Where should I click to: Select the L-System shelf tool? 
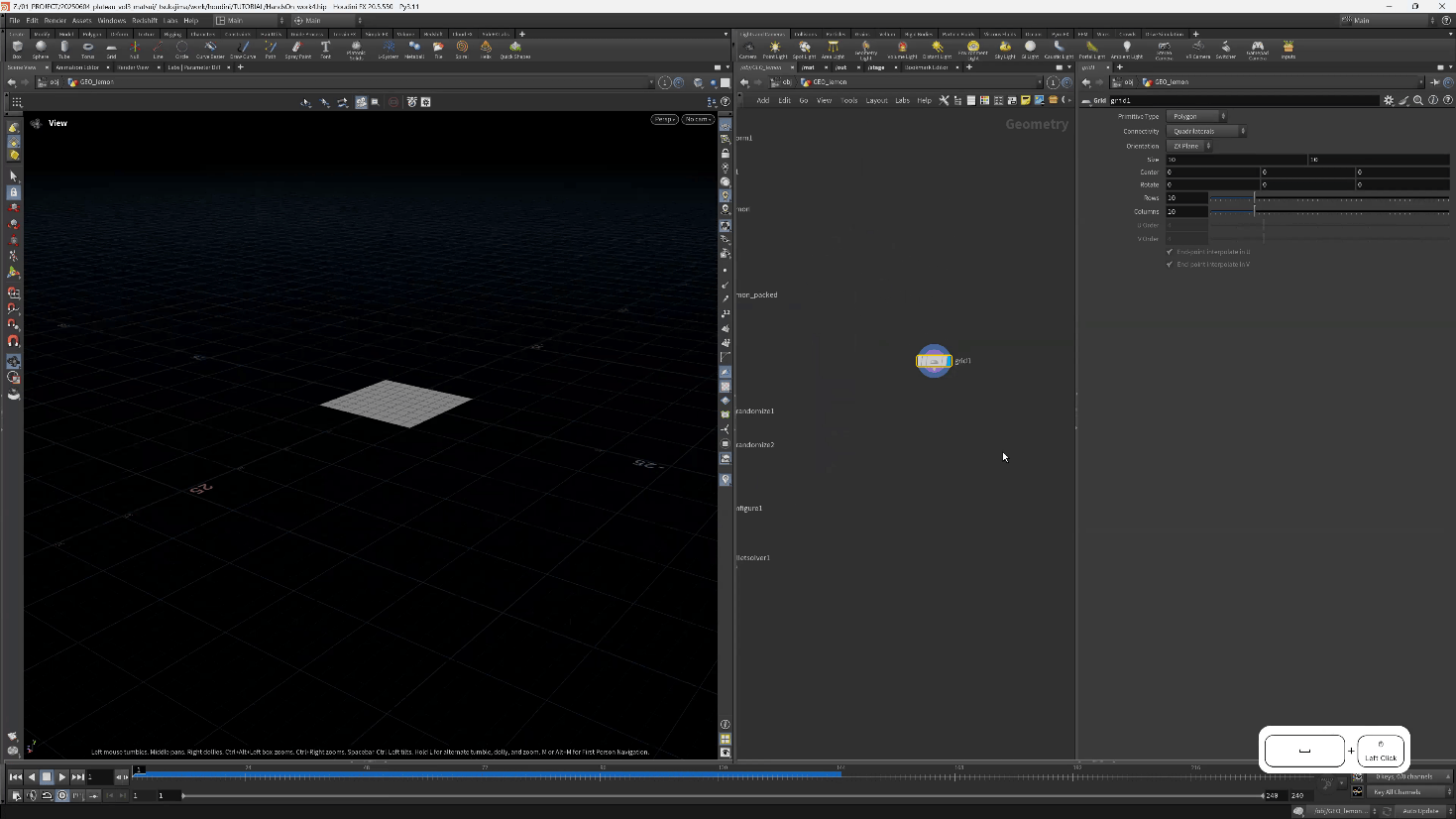[389, 49]
